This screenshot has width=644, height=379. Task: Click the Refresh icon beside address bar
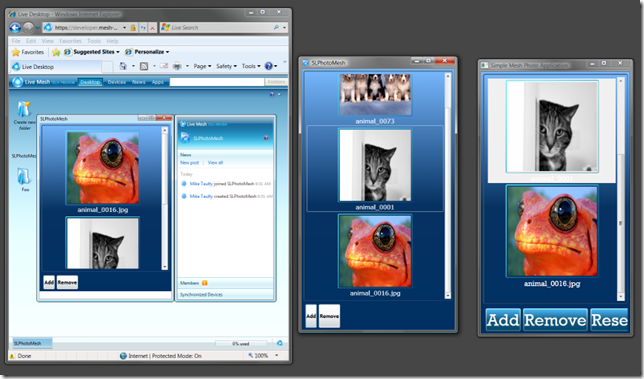point(143,28)
